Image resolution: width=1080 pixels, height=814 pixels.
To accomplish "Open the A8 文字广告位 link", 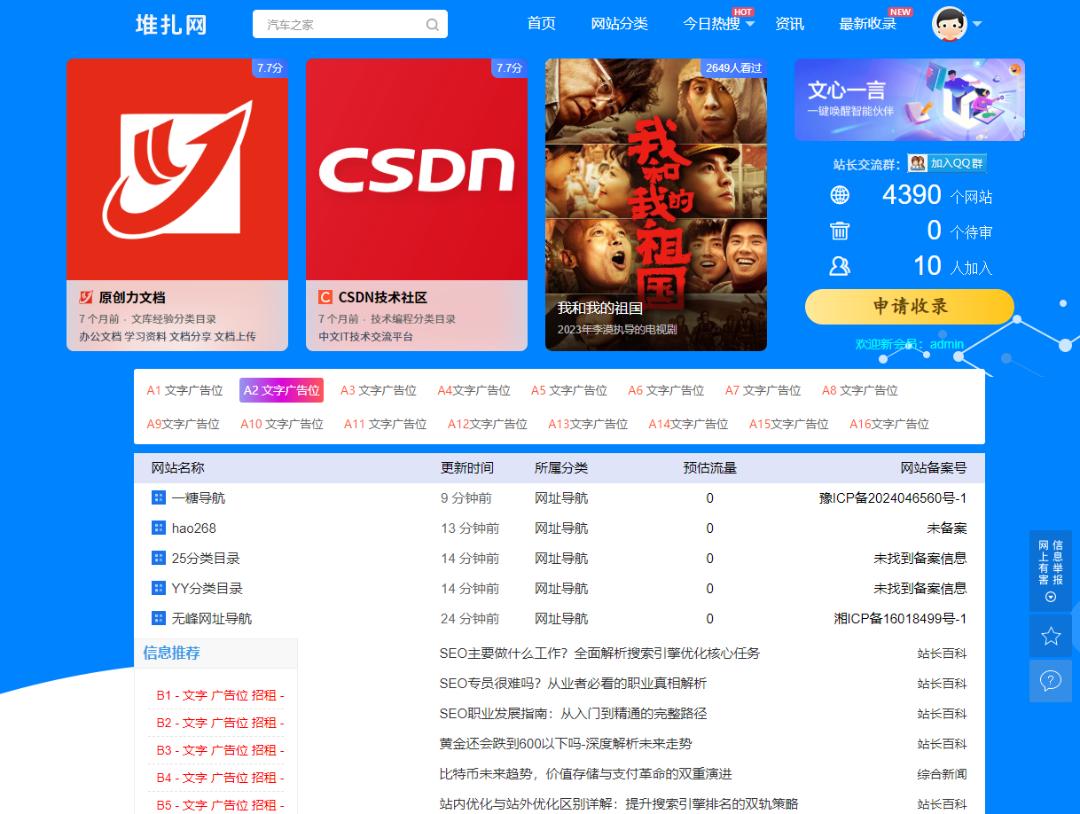I will click(860, 390).
